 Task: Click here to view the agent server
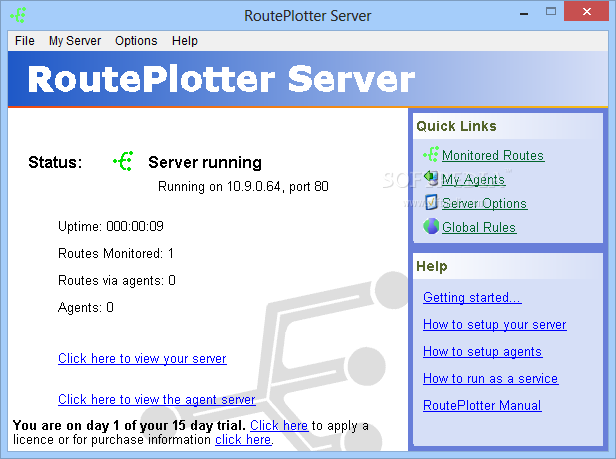pyautogui.click(x=157, y=400)
